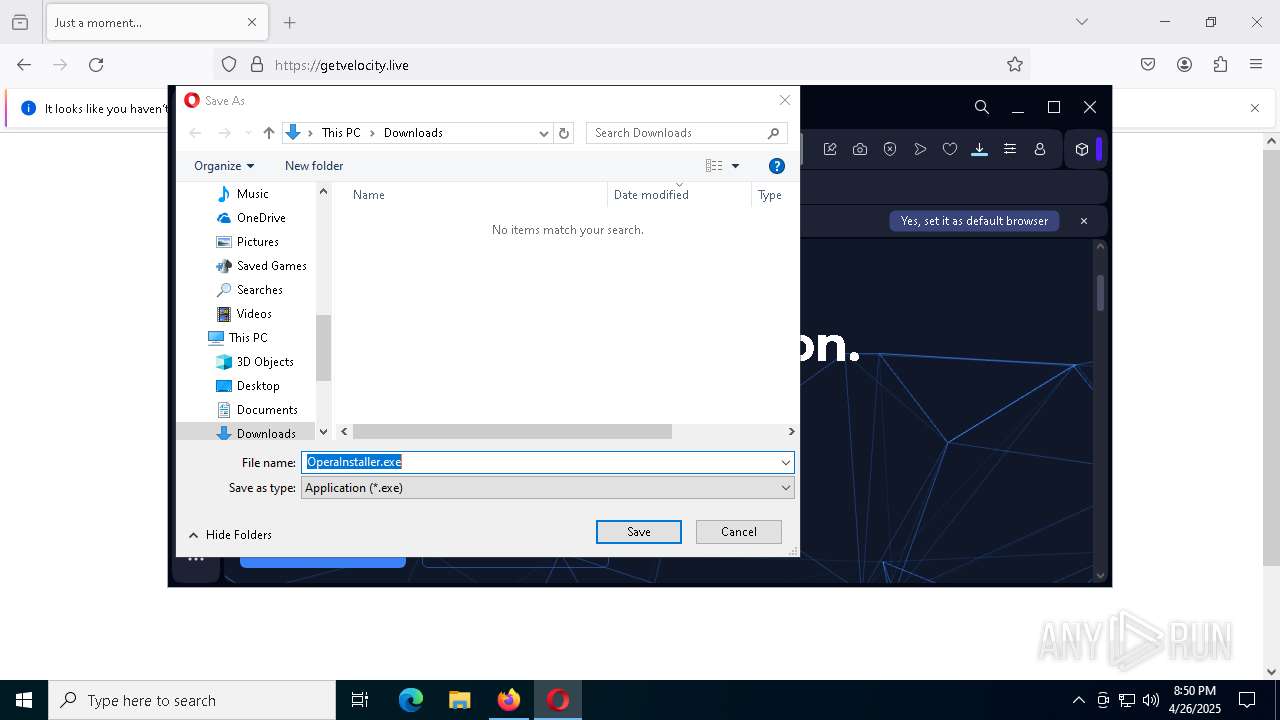Image resolution: width=1280 pixels, height=720 pixels.
Task: Click 'This PC' in the address path
Action: [x=341, y=133]
